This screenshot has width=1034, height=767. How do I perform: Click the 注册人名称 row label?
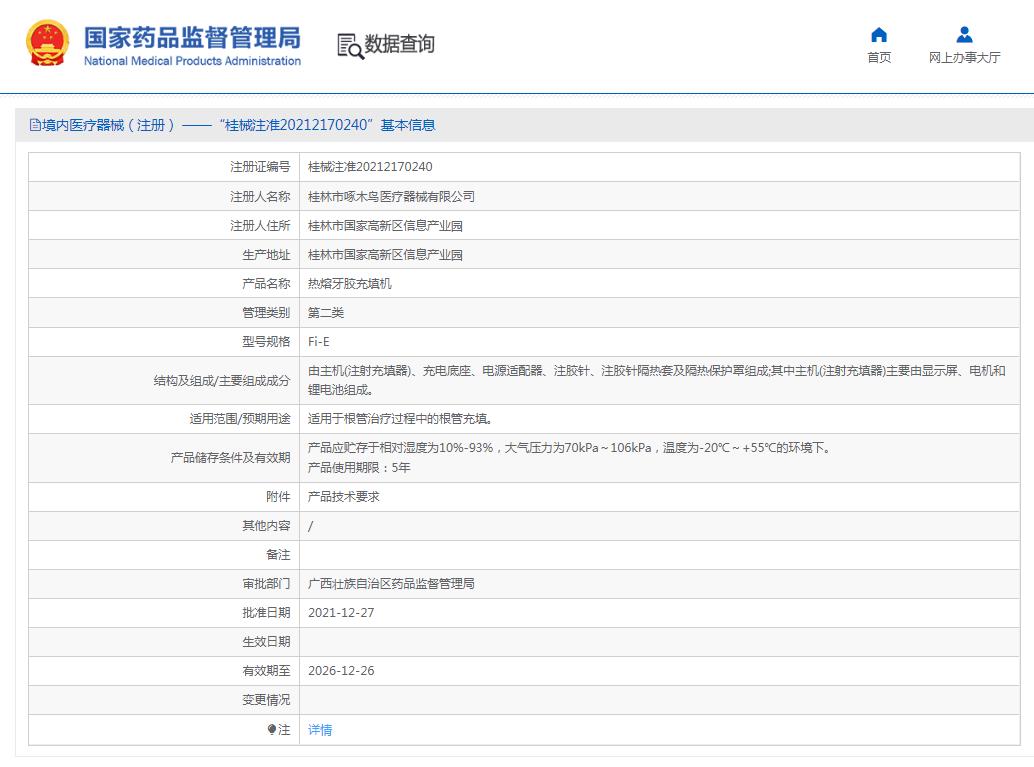260,197
